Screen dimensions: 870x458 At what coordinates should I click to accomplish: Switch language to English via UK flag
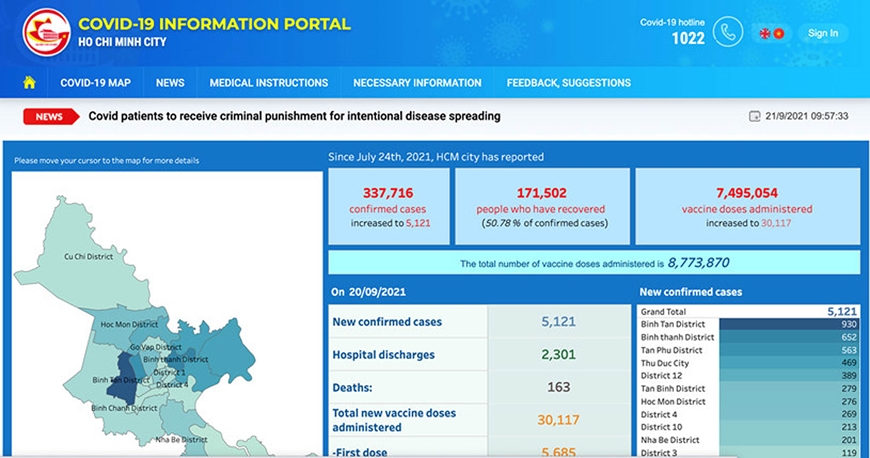765,33
